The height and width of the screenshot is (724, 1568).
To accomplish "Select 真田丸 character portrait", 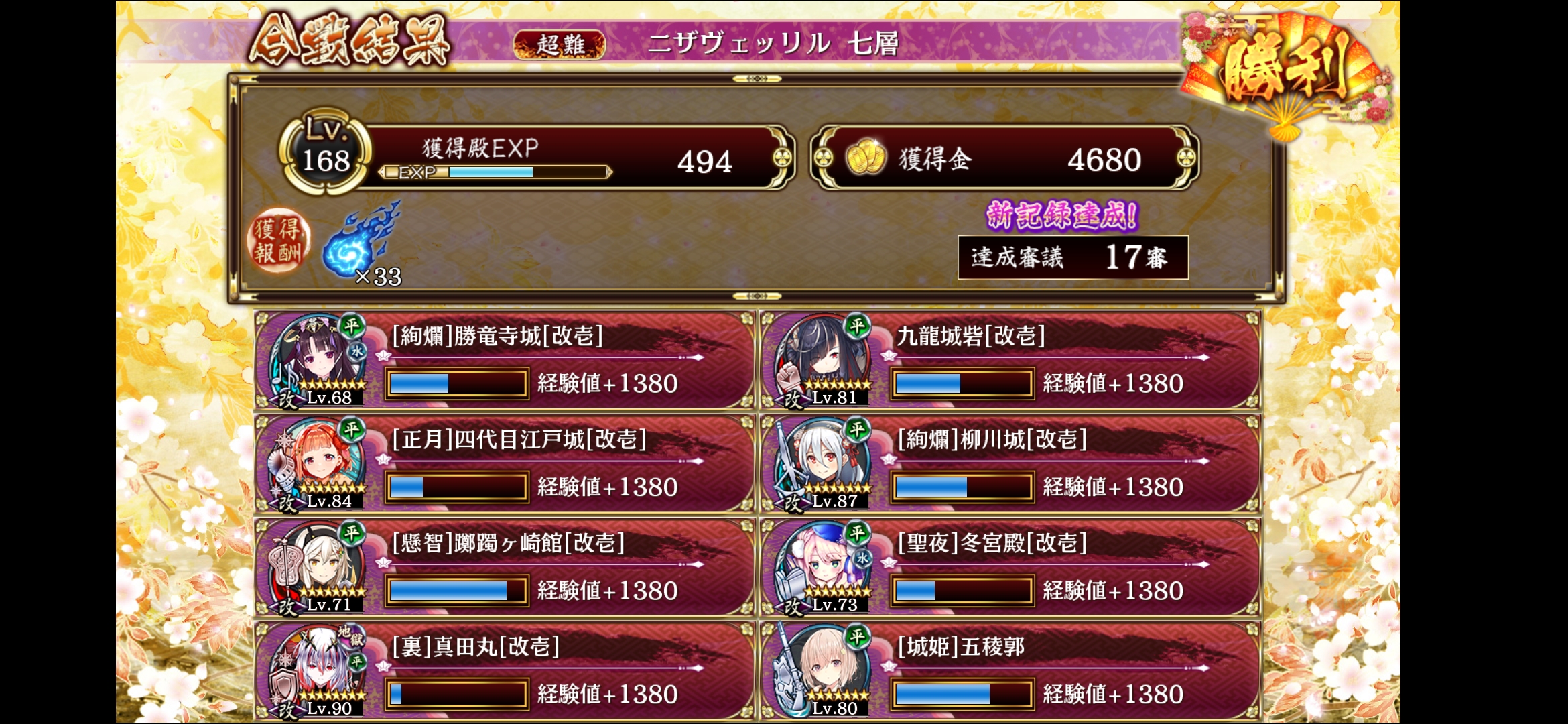I will [318, 670].
